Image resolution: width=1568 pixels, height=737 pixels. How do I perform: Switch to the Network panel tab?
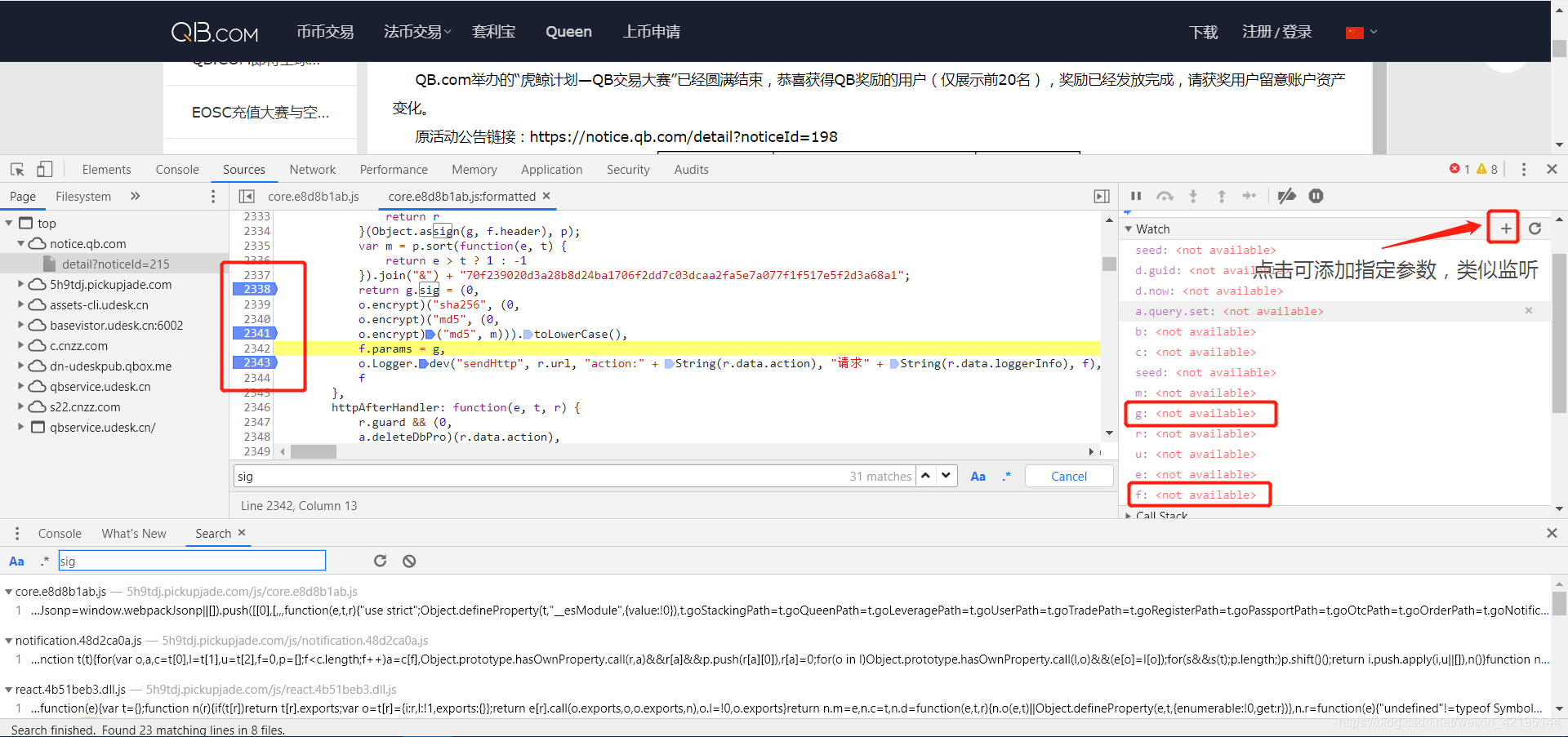click(x=312, y=169)
